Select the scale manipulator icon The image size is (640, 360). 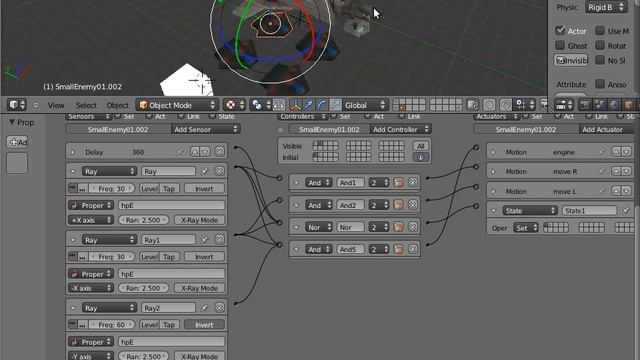(335, 105)
